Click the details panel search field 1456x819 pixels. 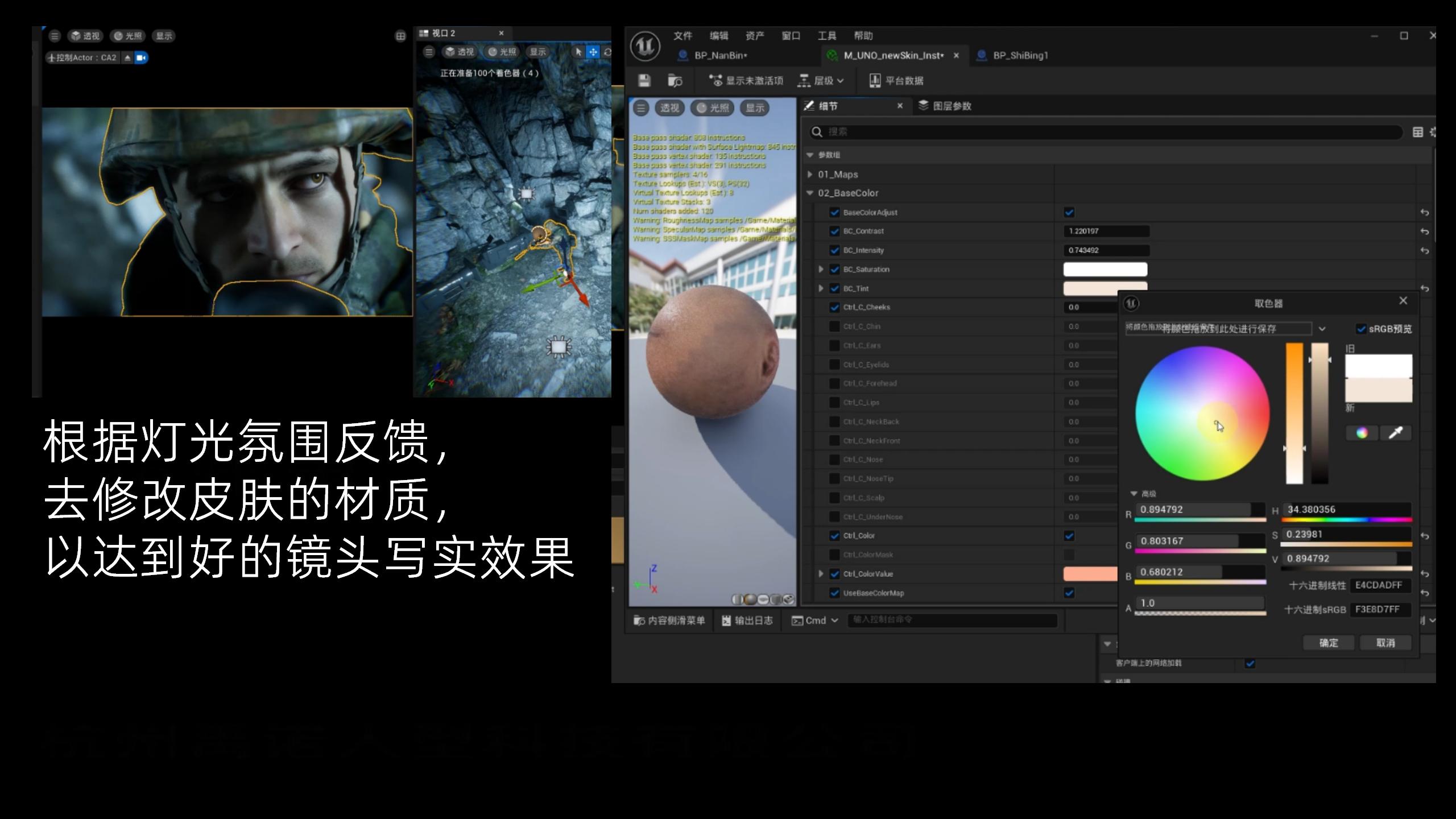point(1106,132)
